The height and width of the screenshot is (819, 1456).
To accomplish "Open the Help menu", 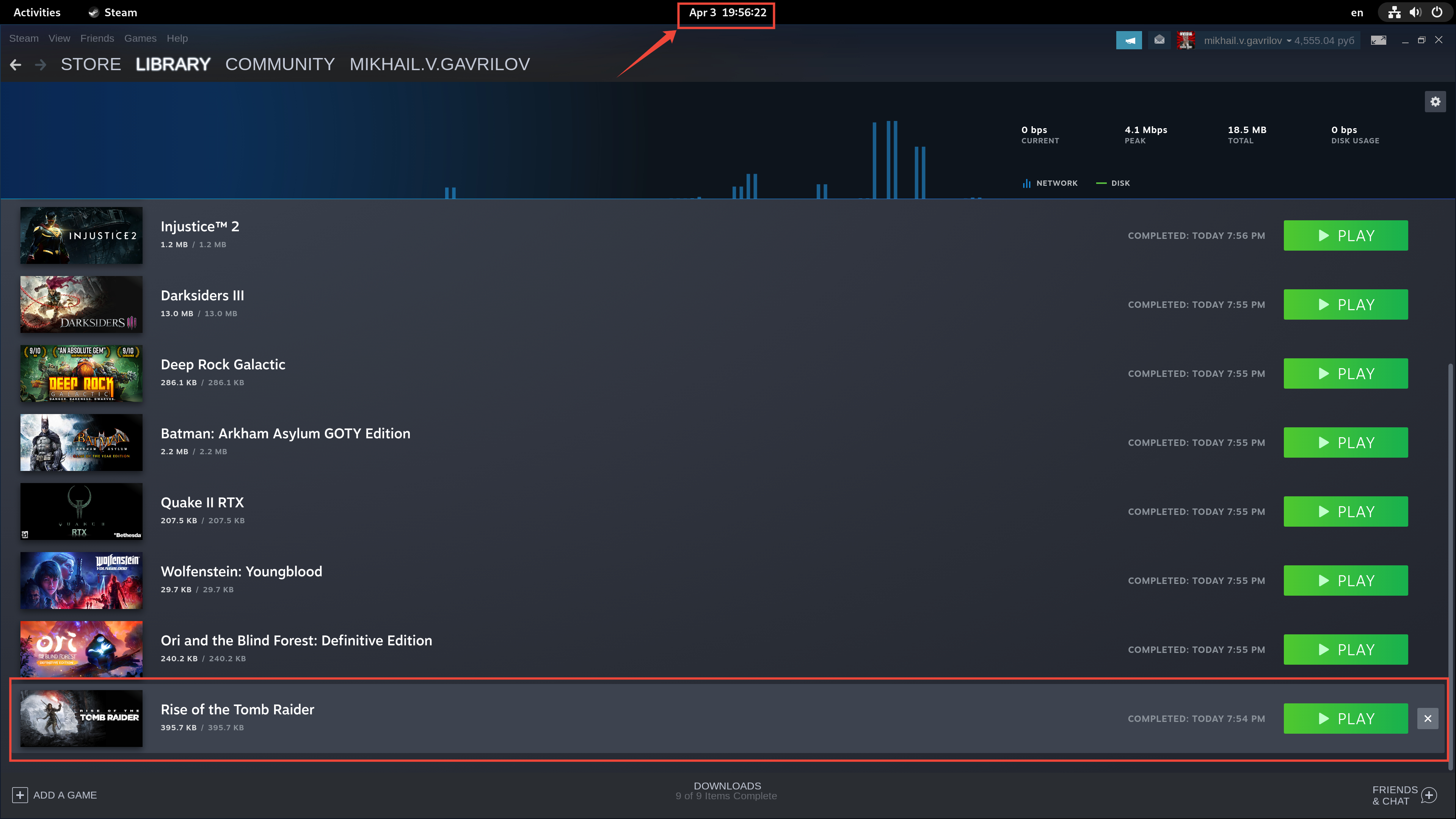I will 177,38.
